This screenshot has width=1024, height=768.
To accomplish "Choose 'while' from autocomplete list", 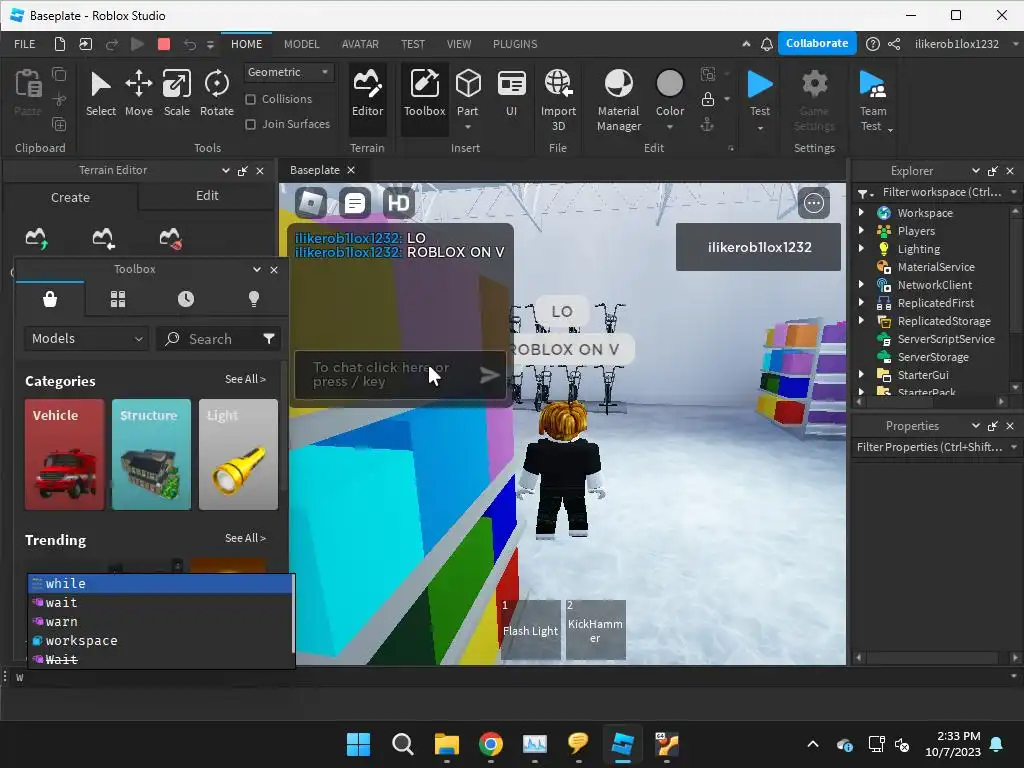I will pos(160,583).
